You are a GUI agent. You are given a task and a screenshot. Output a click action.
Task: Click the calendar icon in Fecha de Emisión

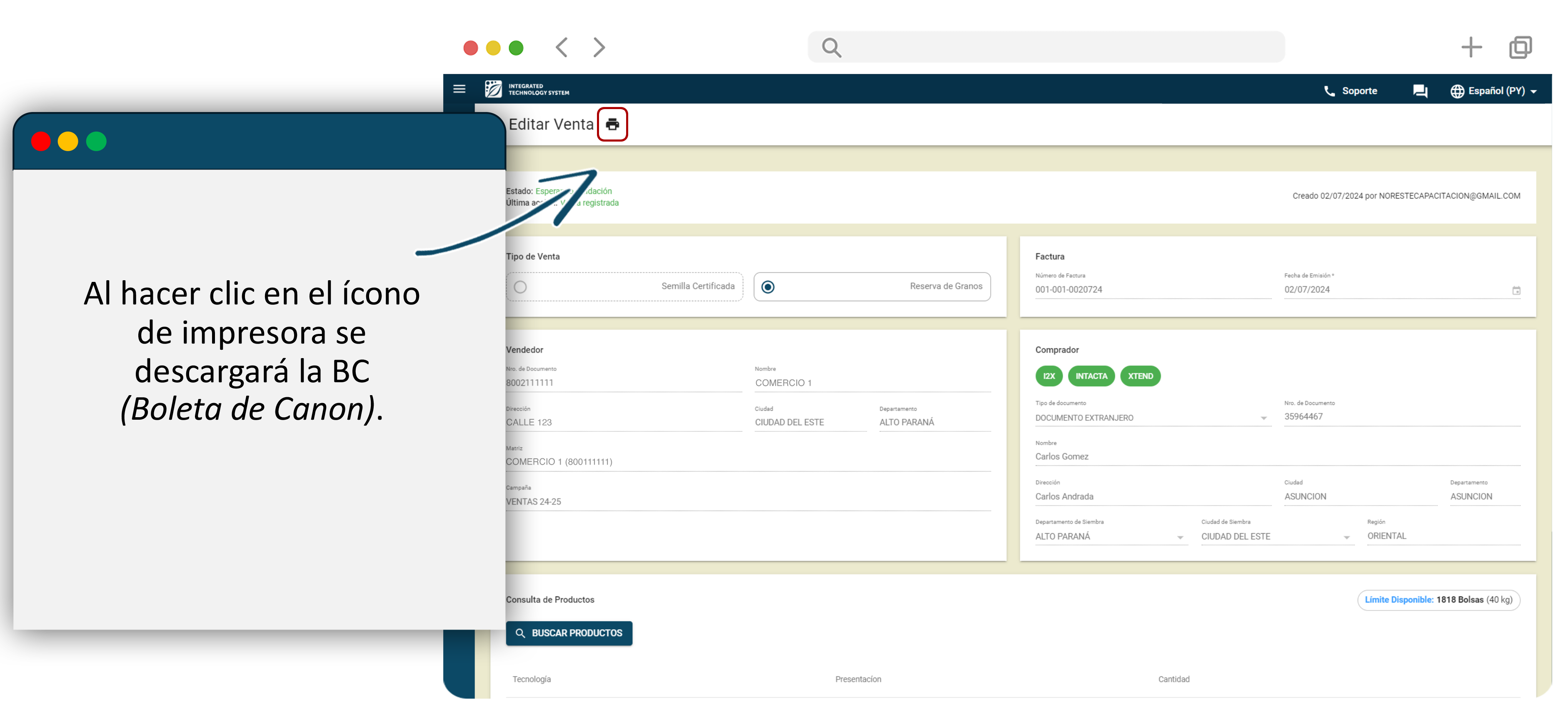[x=1516, y=290]
